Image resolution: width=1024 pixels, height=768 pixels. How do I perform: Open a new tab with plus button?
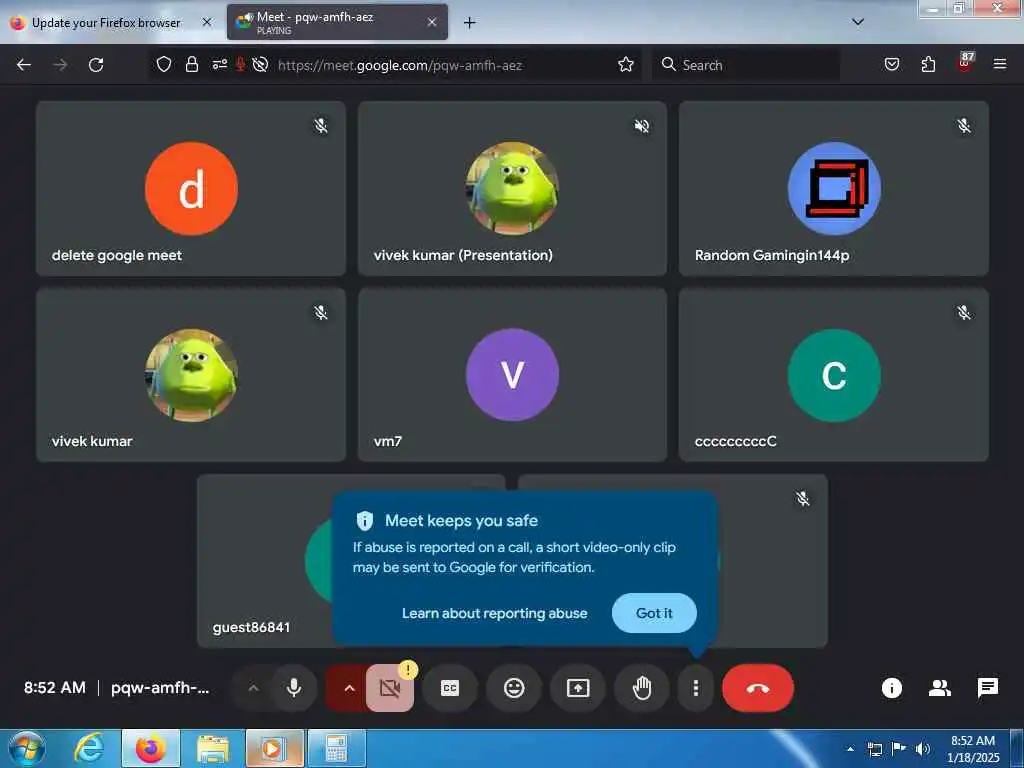(x=469, y=23)
